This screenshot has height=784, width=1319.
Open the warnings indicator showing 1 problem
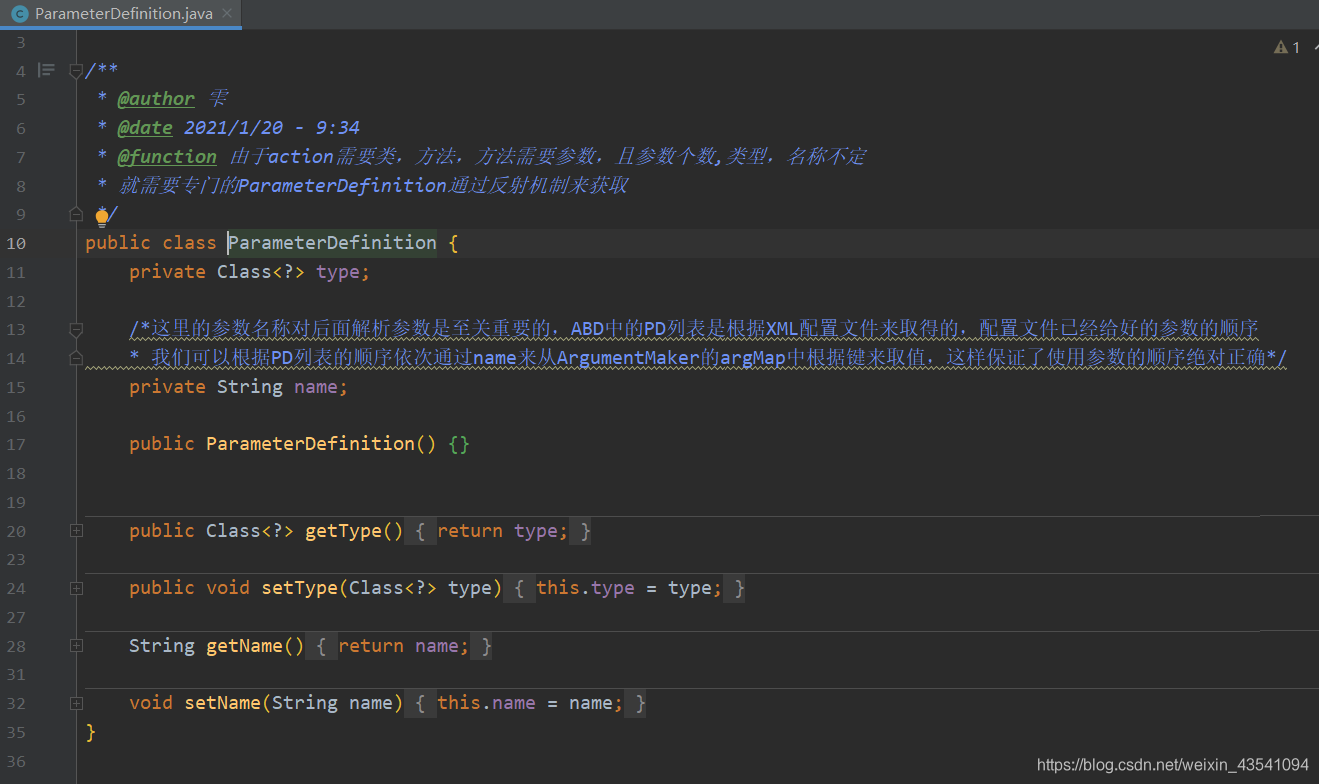(x=1287, y=47)
